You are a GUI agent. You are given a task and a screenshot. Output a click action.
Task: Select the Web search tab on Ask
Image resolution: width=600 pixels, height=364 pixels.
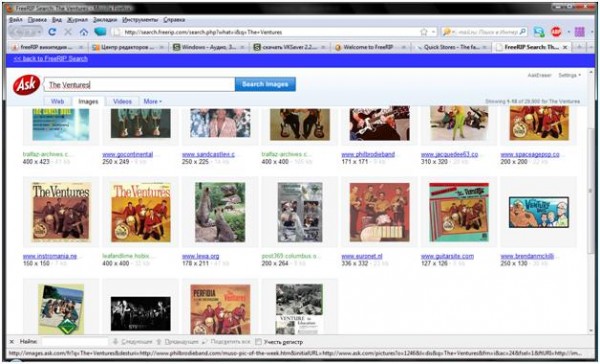(x=57, y=101)
